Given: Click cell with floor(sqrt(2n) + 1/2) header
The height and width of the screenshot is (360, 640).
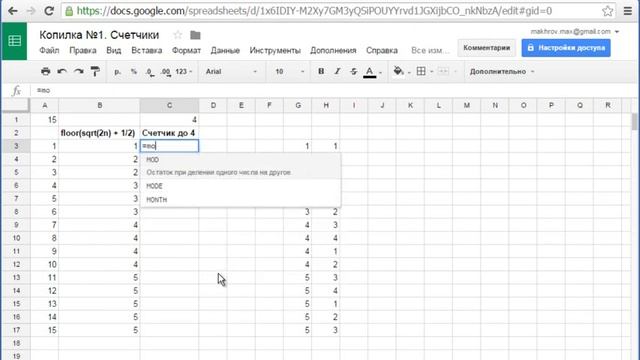Looking at the screenshot, I should (99, 133).
